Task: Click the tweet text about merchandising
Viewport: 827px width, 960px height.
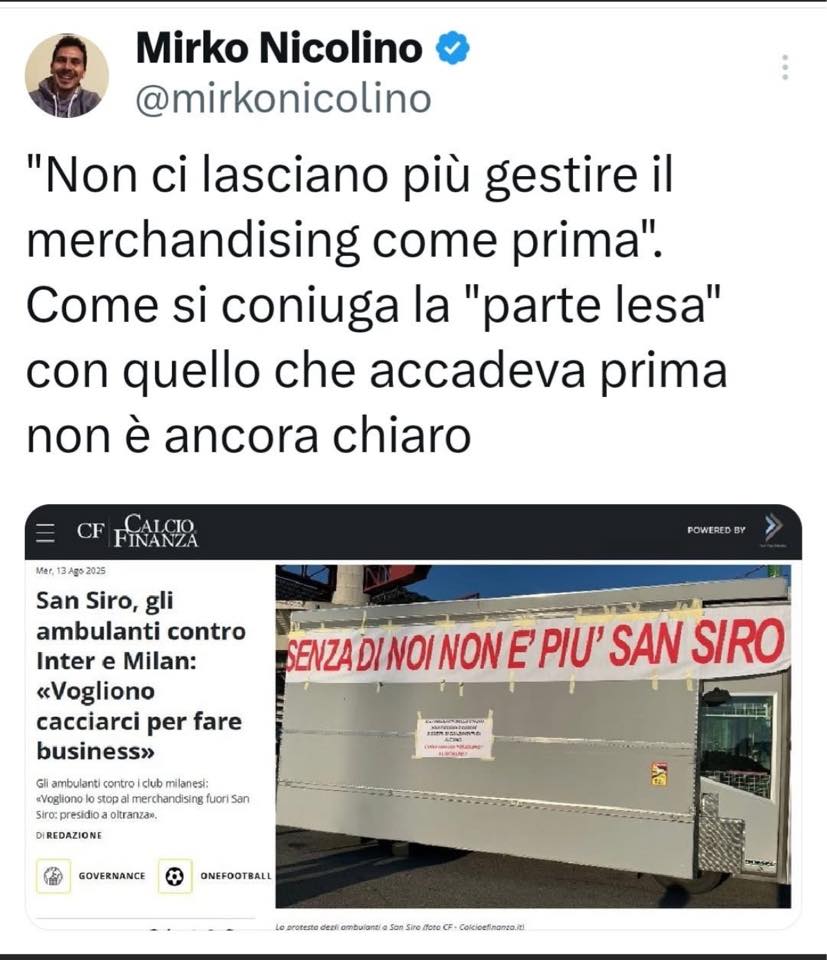Action: 377,305
